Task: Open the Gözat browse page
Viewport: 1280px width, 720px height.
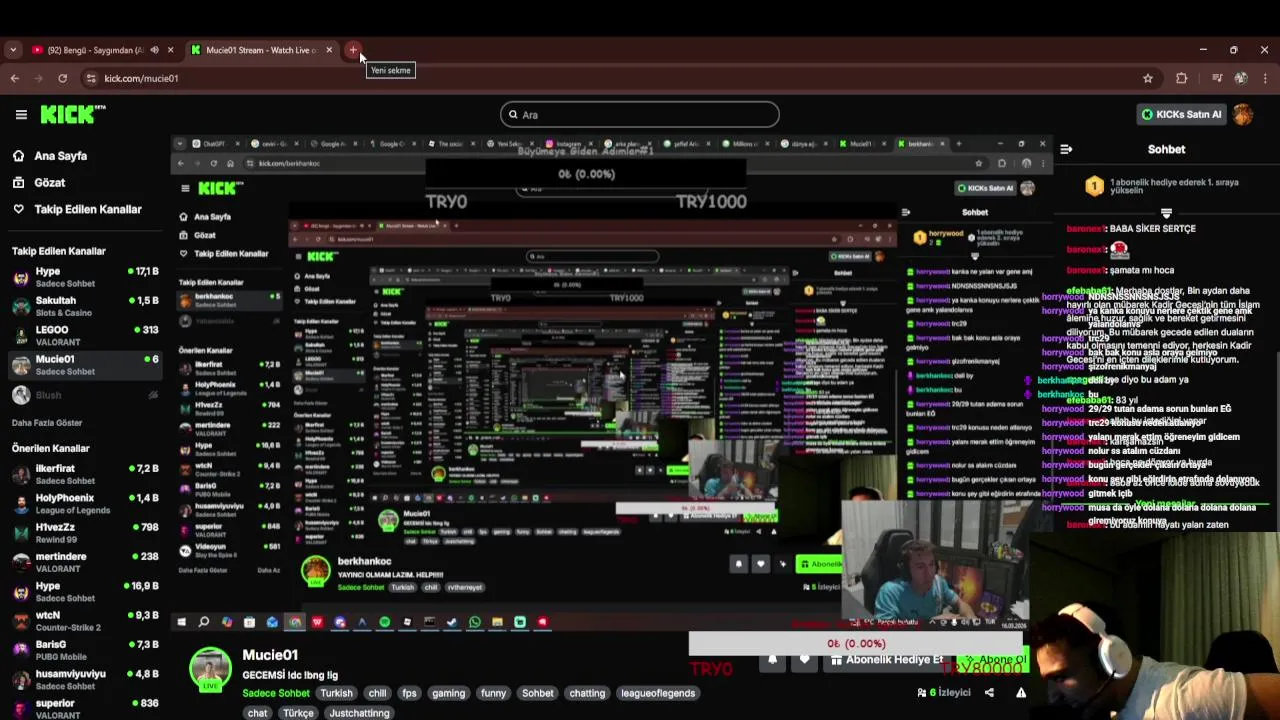Action: [x=49, y=183]
